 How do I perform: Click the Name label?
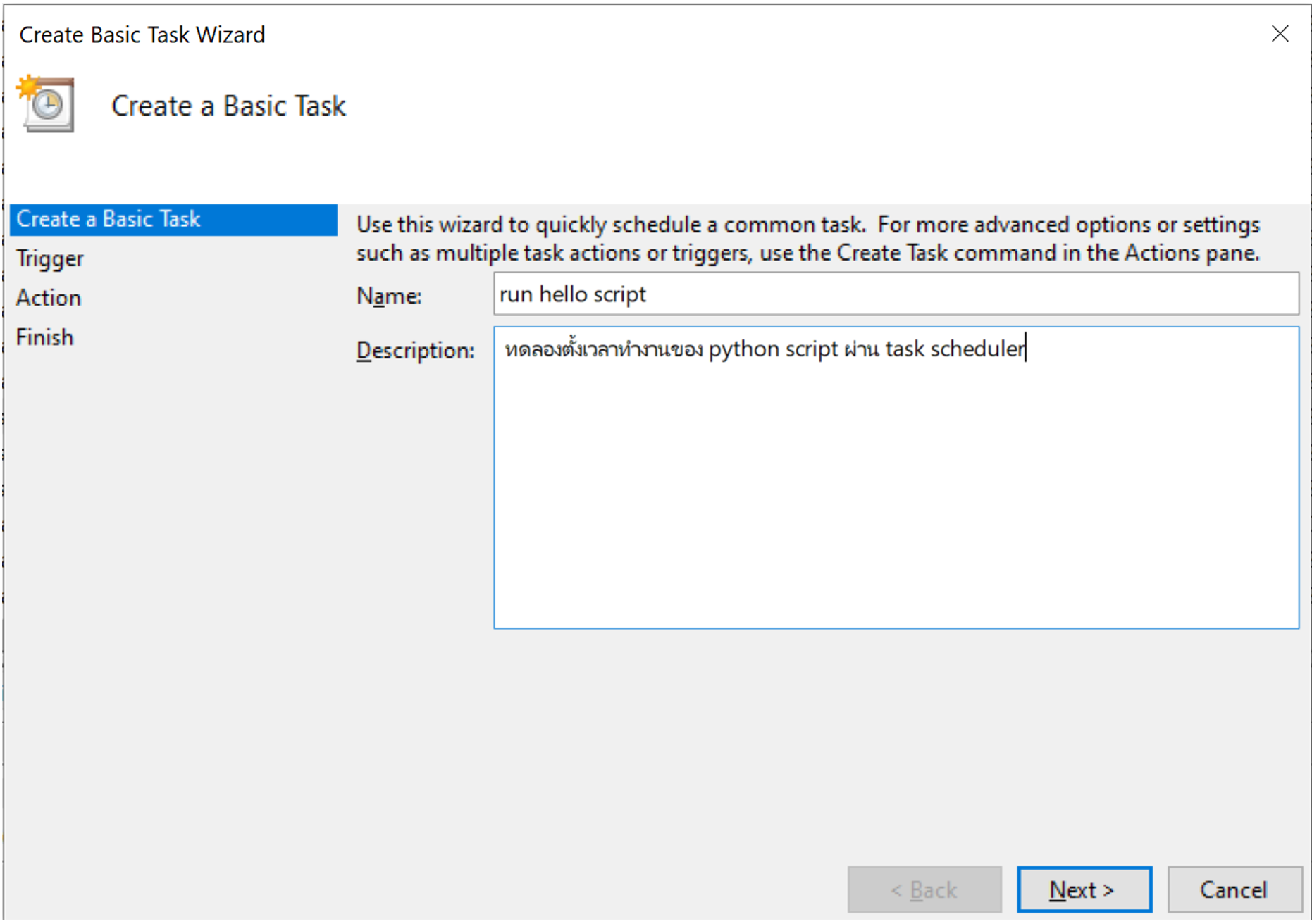[x=388, y=296]
